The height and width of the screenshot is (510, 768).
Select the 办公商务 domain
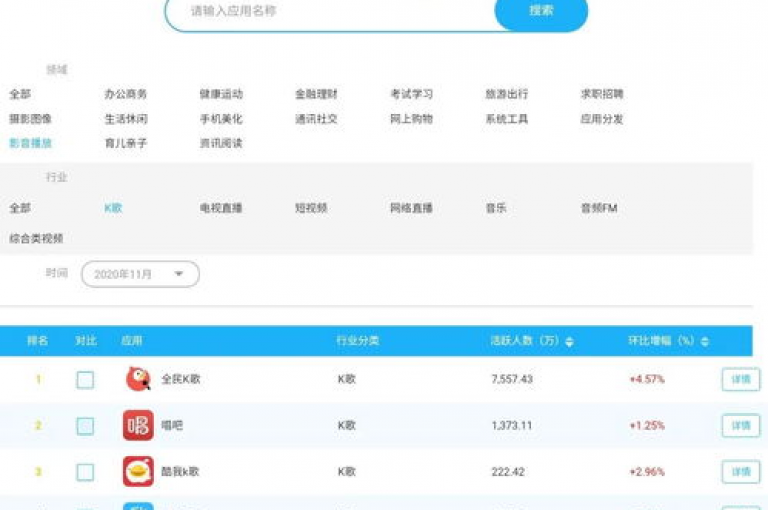click(x=126, y=94)
